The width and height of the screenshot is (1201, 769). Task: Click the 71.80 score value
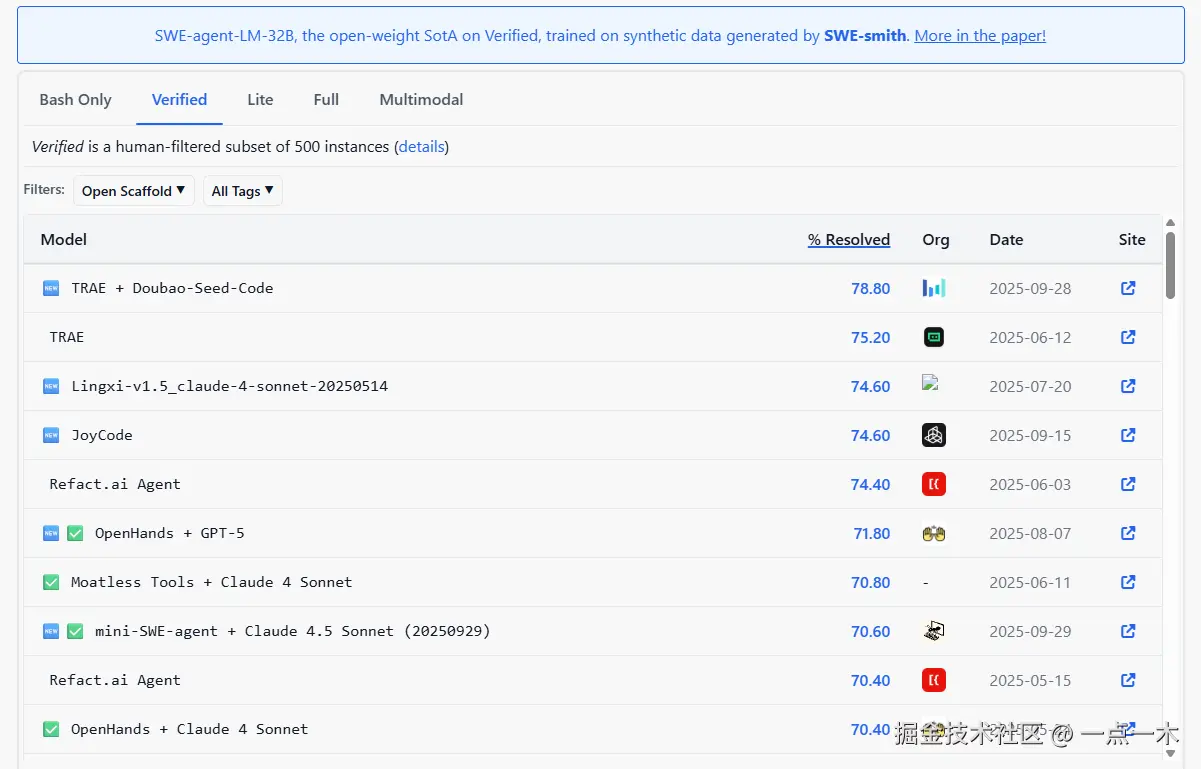point(872,533)
